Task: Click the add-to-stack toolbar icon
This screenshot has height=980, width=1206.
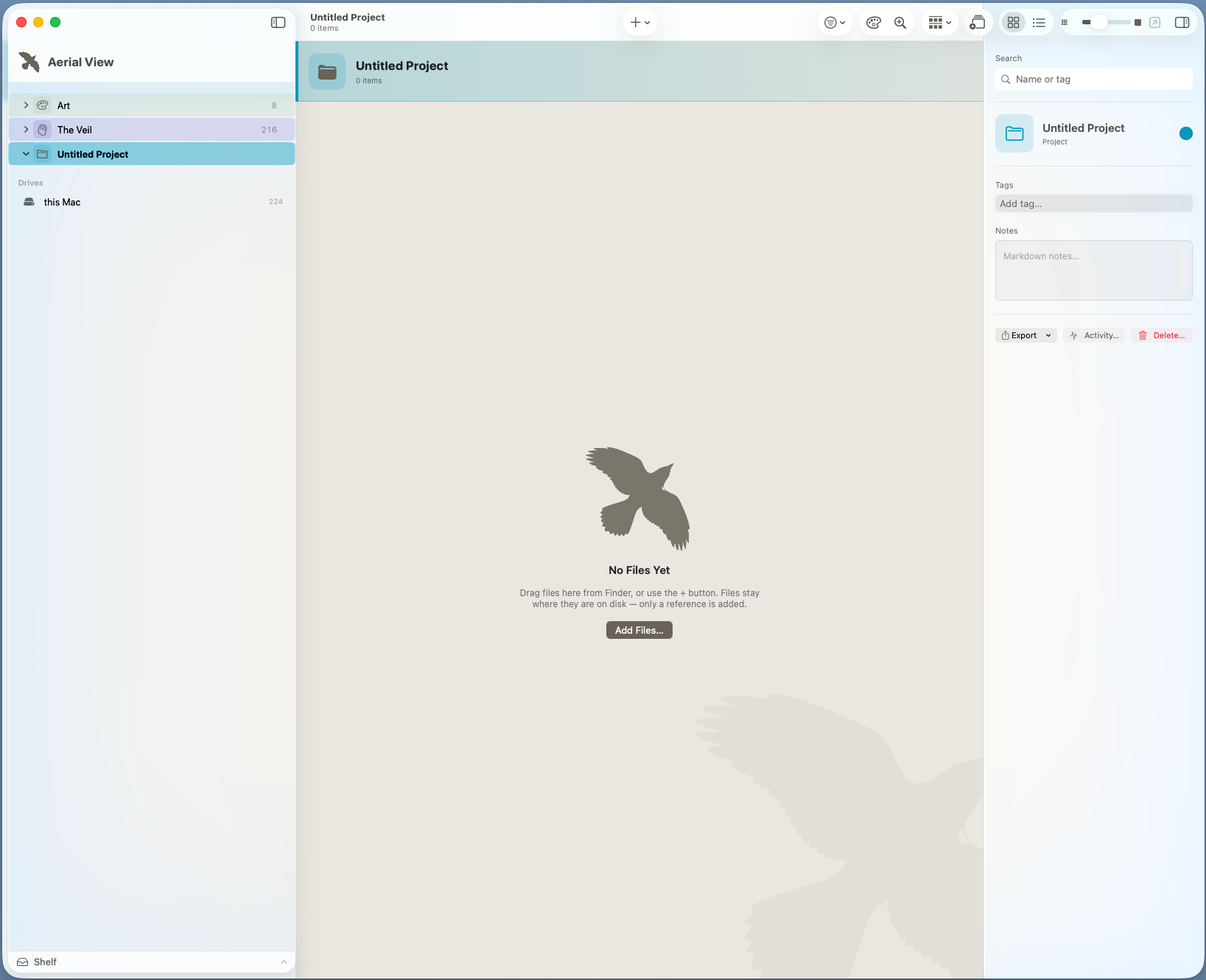Action: coord(978,22)
